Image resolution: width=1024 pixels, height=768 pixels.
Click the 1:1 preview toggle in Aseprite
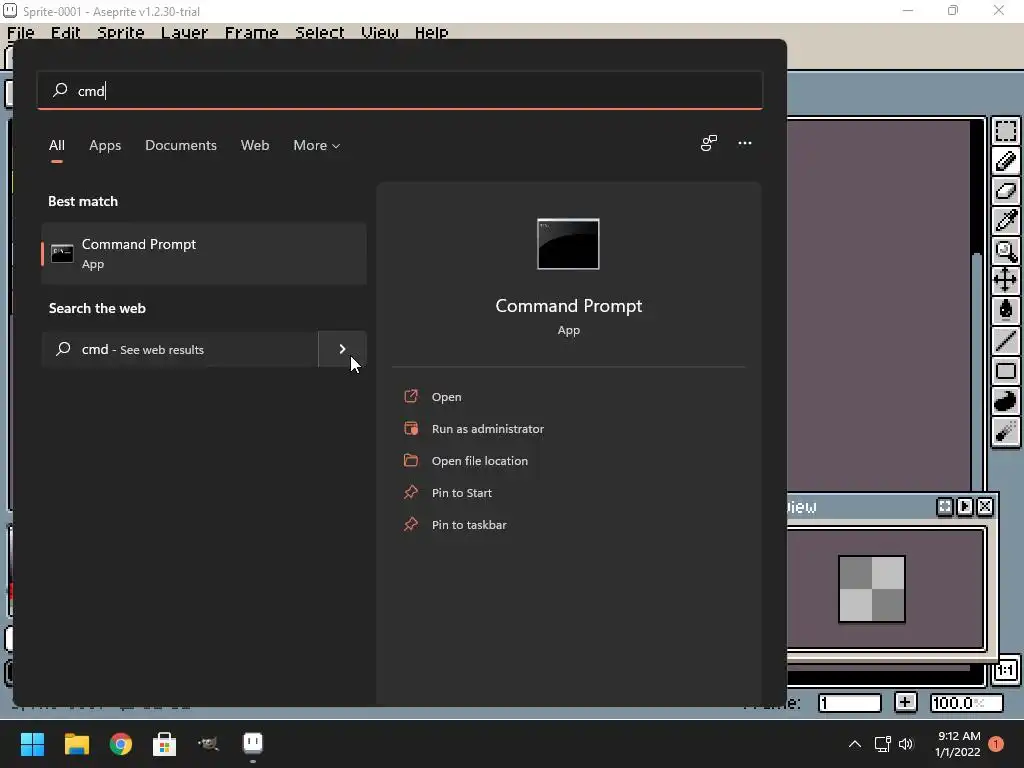coord(1006,671)
